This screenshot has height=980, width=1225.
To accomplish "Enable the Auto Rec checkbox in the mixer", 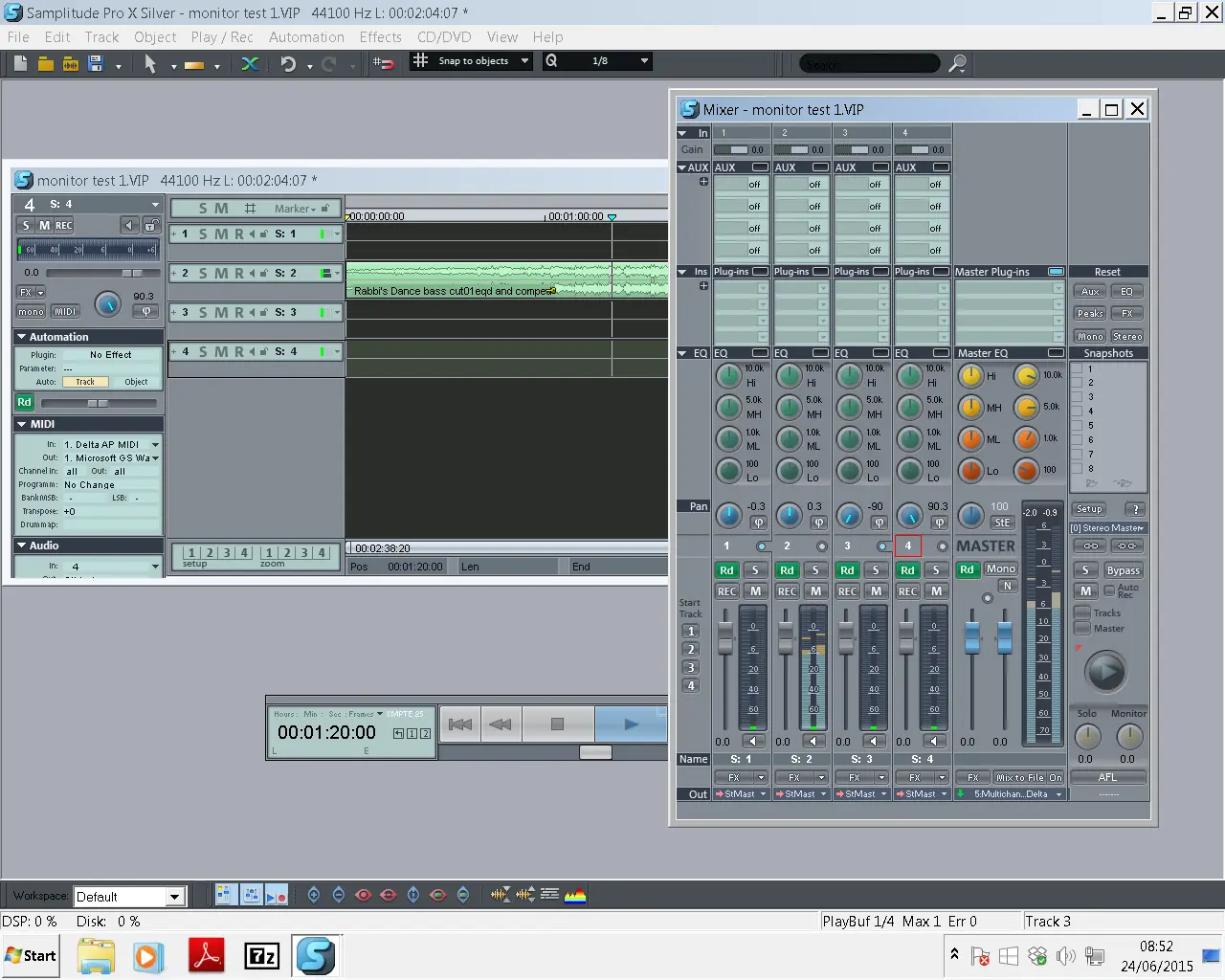I will click(x=1109, y=590).
